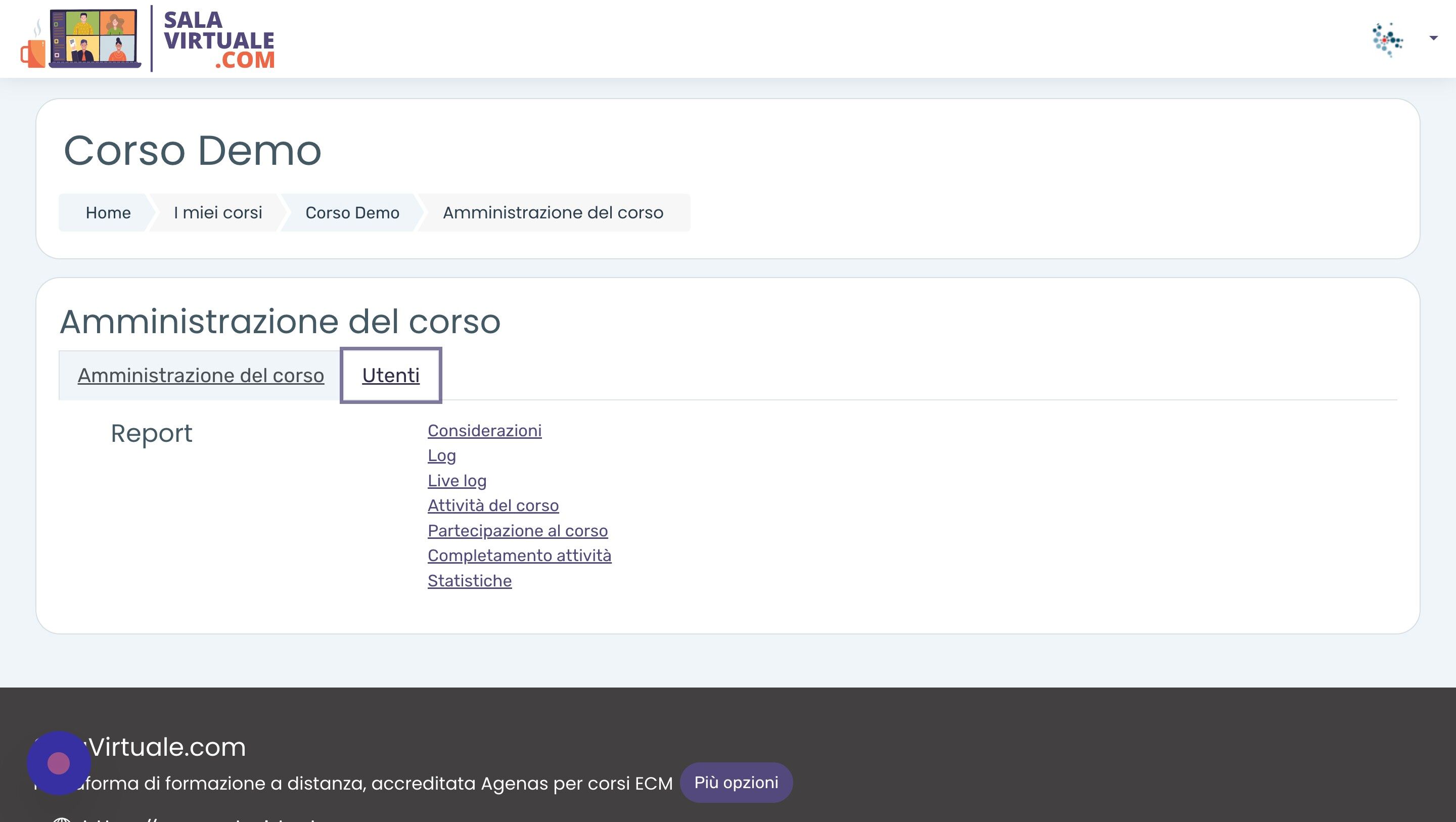Viewport: 1456px width, 822px height.
Task: Open Partecipazione al corso report
Action: click(517, 531)
